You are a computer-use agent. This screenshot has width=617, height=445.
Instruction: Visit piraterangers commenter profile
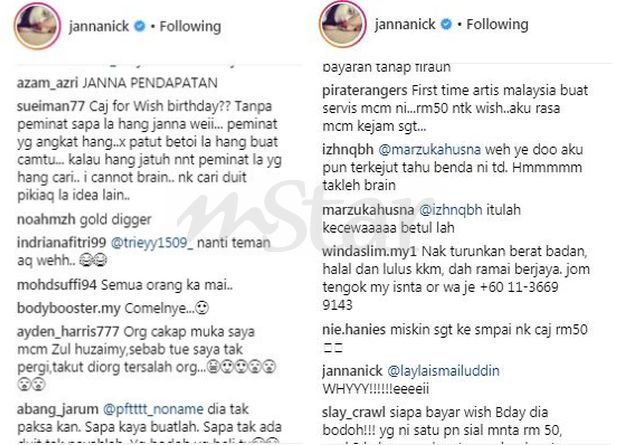tap(365, 90)
